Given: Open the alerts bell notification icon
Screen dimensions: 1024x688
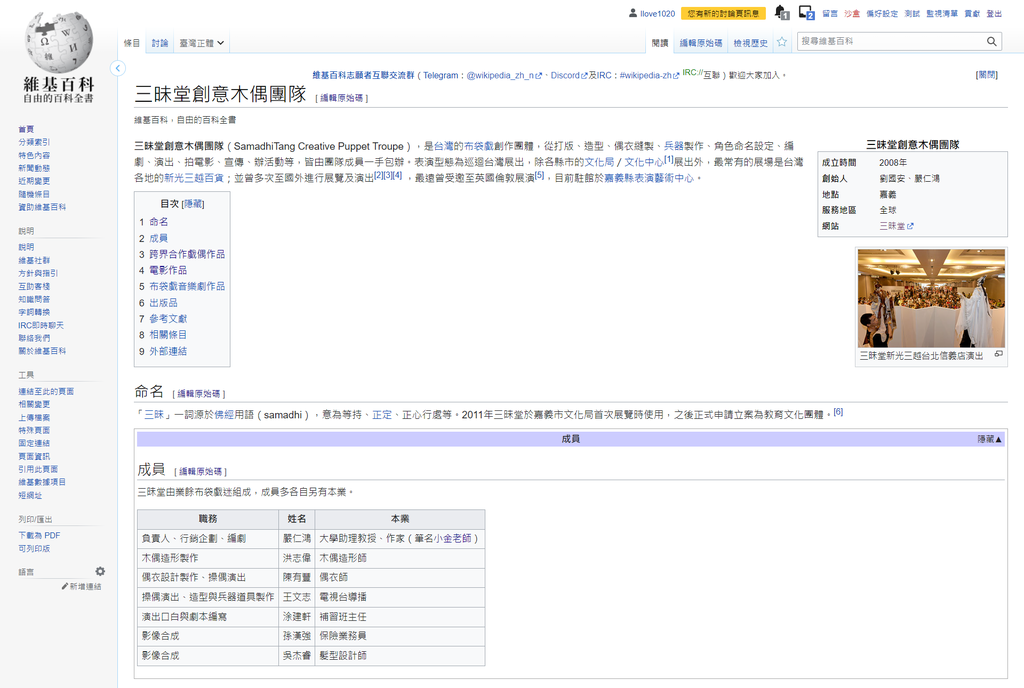Looking at the screenshot, I should 781,13.
